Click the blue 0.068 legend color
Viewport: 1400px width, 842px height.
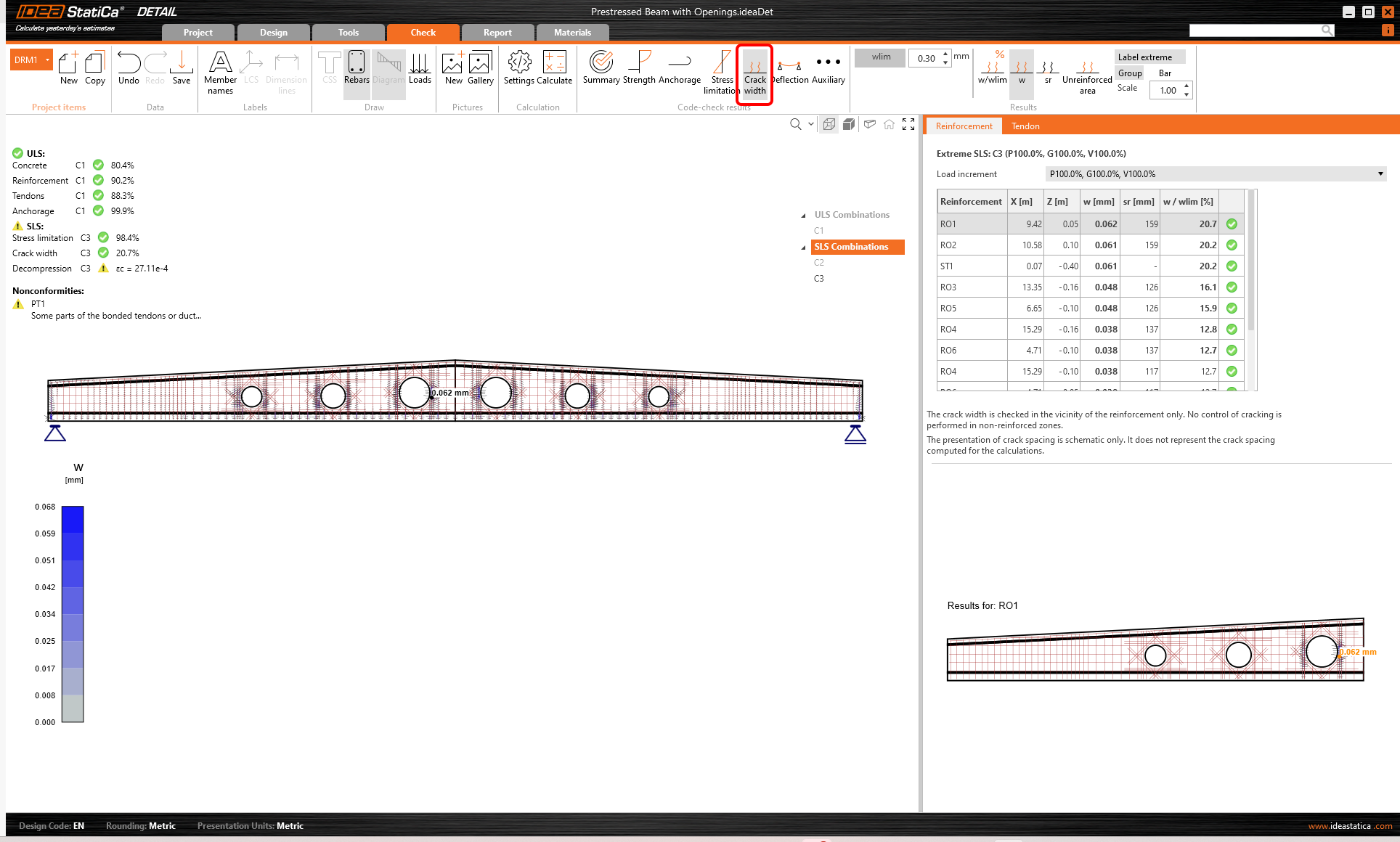73,519
